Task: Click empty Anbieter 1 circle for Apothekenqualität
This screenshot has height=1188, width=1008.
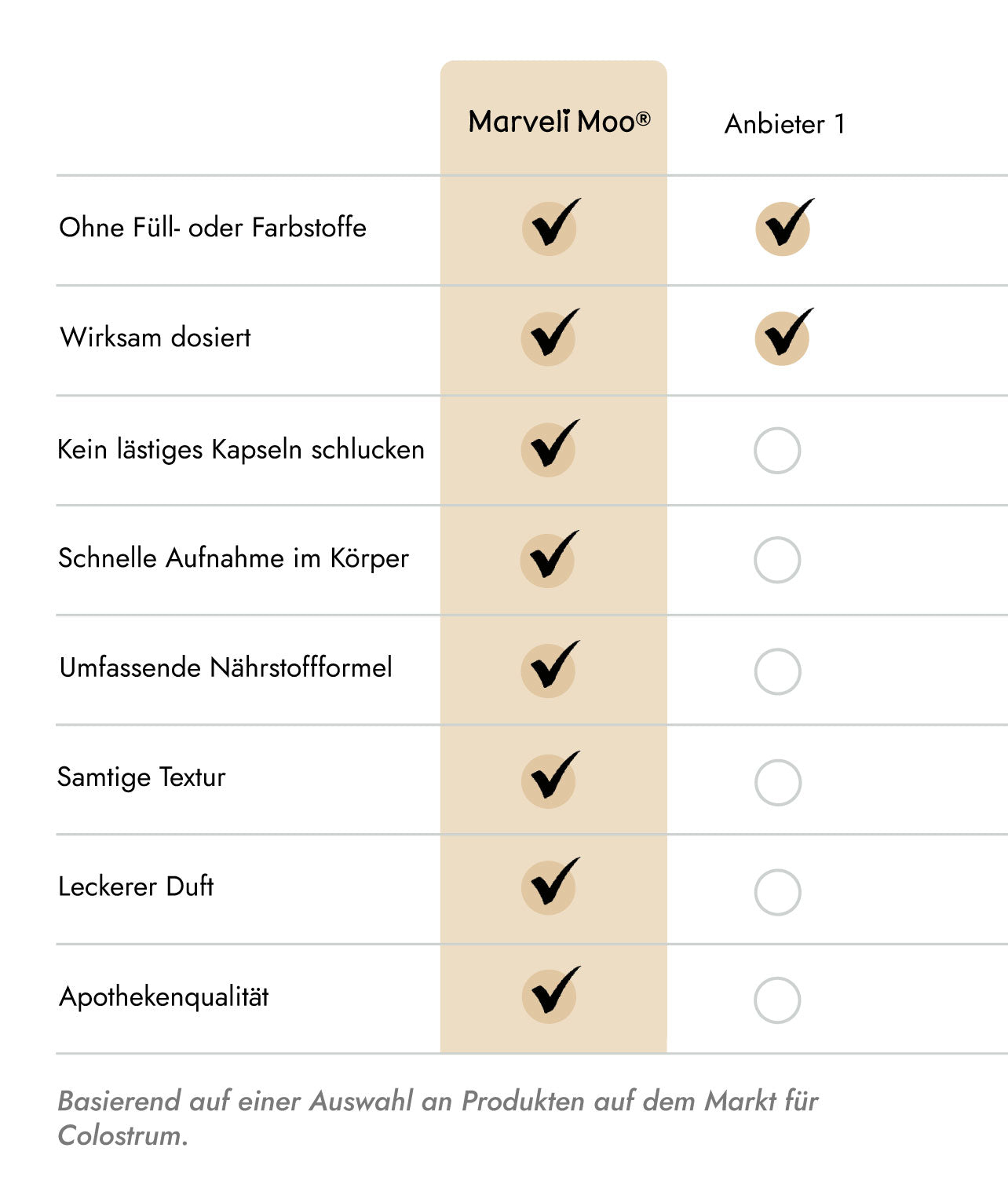Action: (777, 1000)
